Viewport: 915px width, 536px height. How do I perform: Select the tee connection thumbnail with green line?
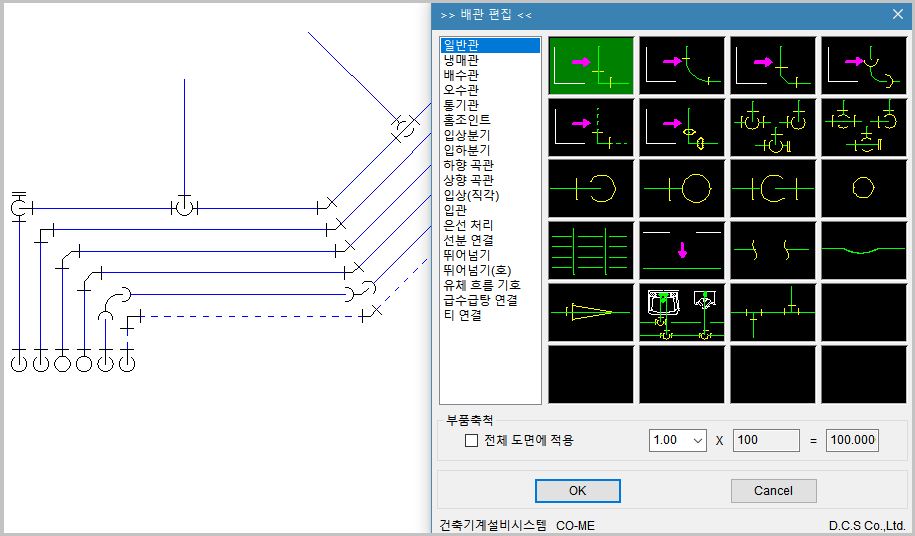[773, 312]
